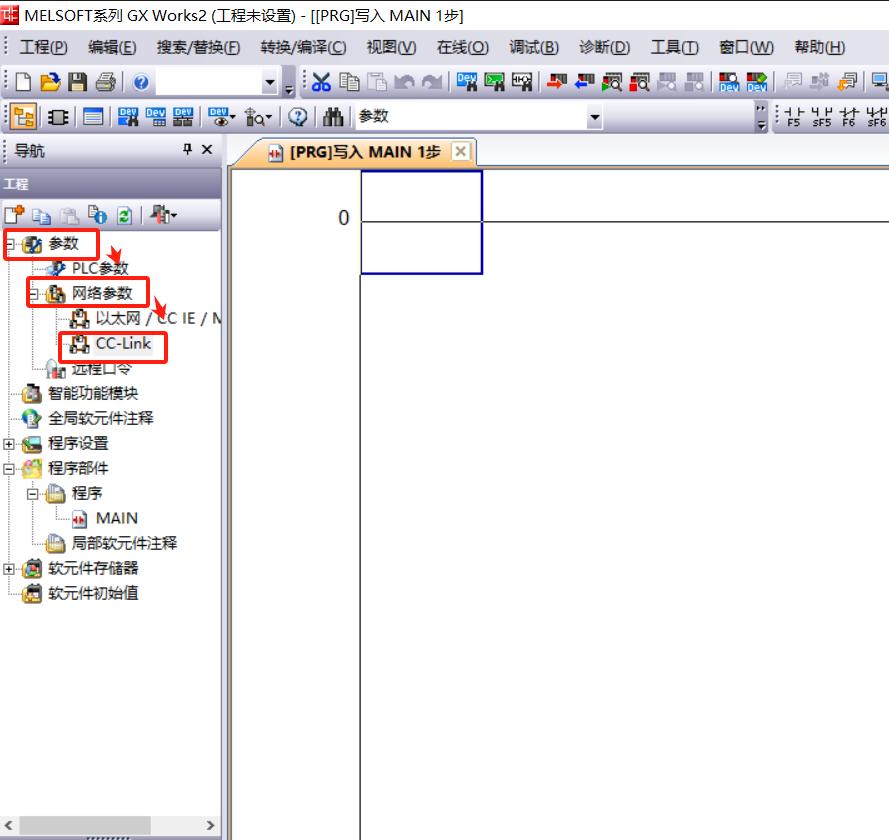
Task: Click the 工程 panel header
Action: [111, 184]
